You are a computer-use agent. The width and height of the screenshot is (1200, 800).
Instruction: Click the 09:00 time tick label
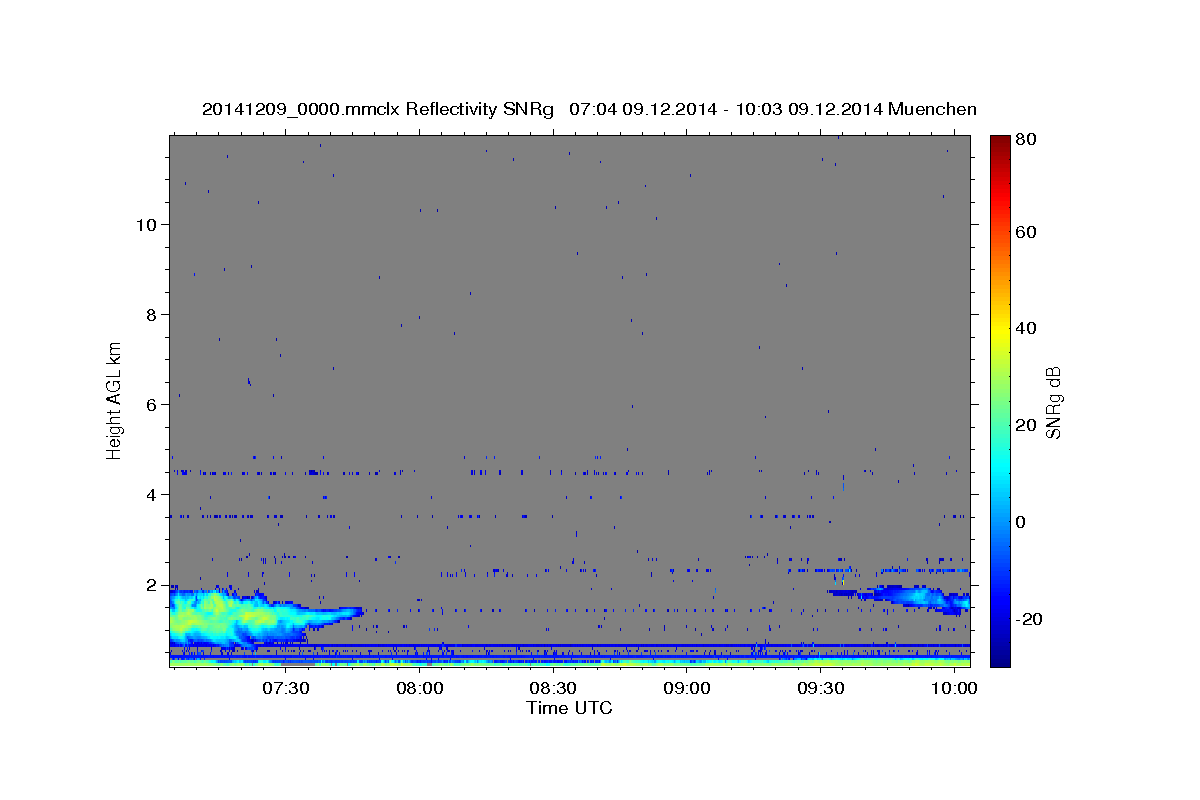[687, 689]
